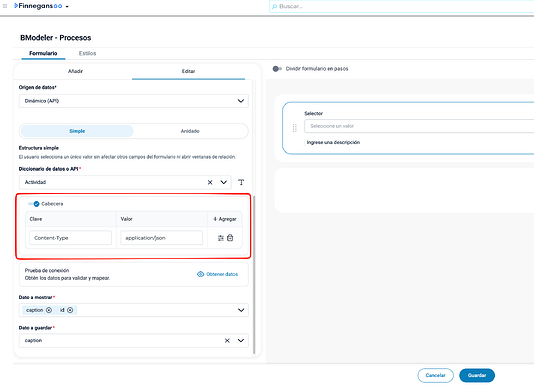Click the Finnegans logo

(x=38, y=6)
